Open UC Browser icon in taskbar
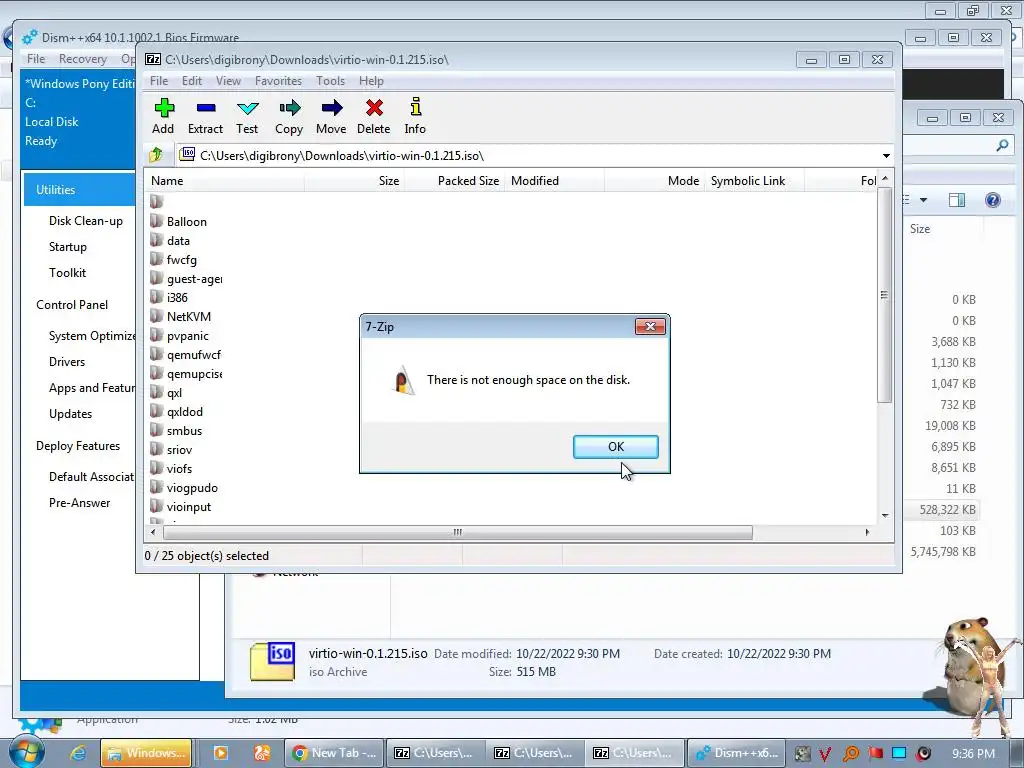The image size is (1024, 768). [262, 753]
